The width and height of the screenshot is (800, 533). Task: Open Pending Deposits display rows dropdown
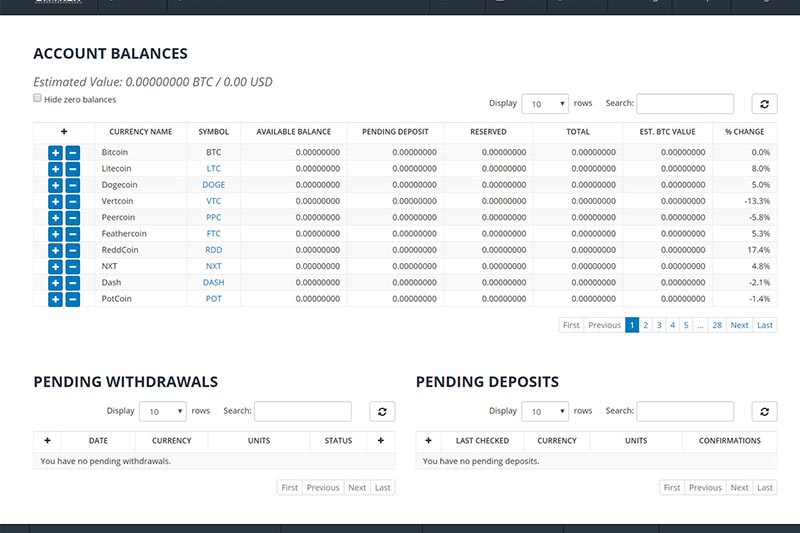click(545, 411)
